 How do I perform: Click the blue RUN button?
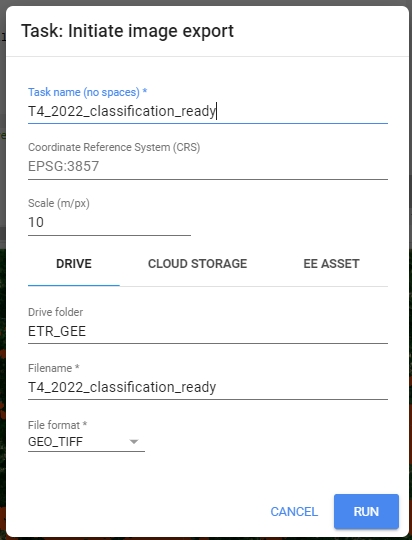[366, 511]
